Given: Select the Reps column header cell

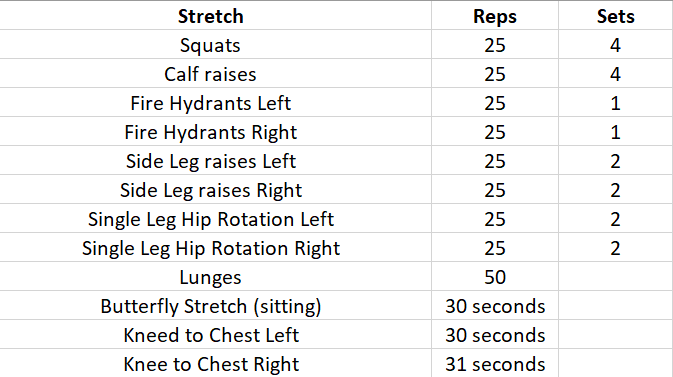Looking at the screenshot, I should click(x=495, y=16).
